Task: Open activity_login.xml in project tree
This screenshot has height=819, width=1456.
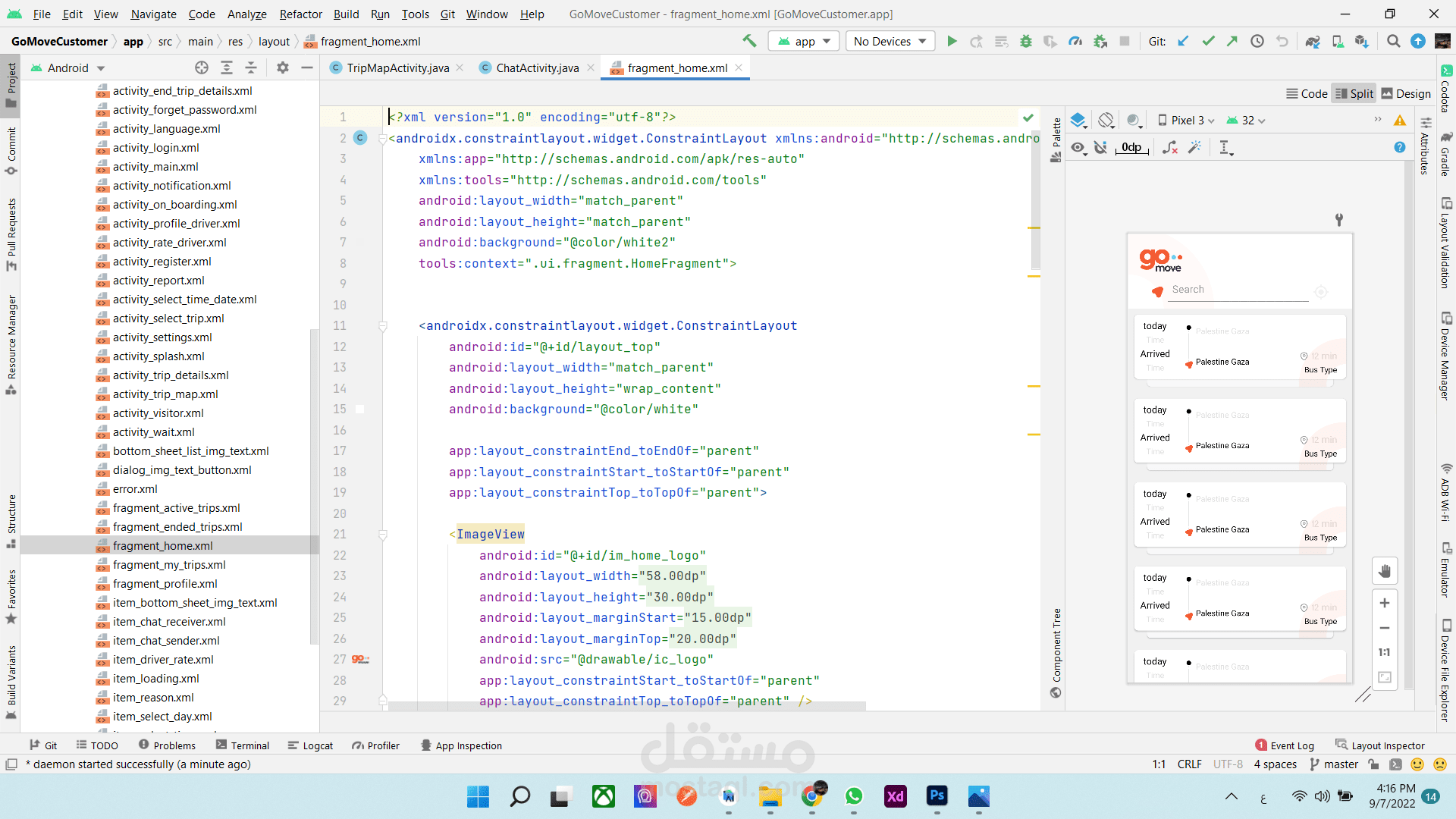Action: tap(155, 148)
